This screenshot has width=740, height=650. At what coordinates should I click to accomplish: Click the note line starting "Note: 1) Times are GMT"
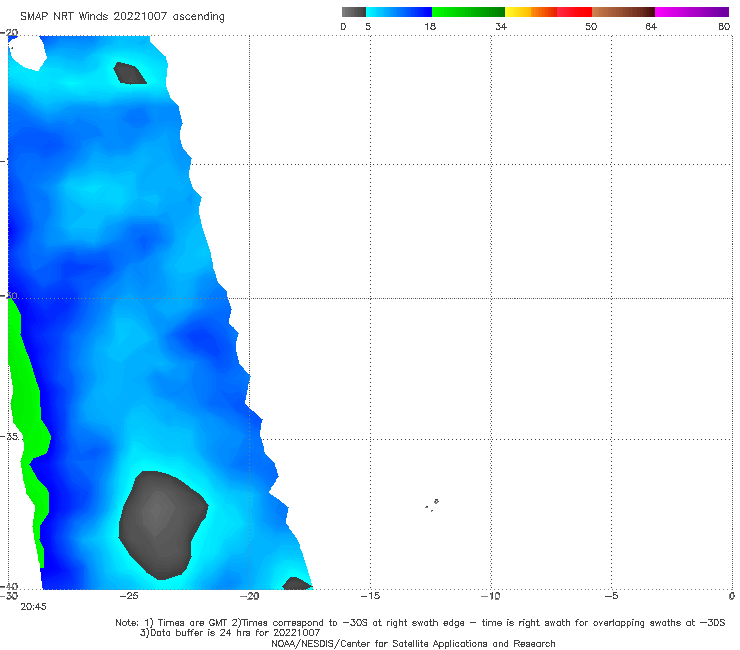[x=420, y=623]
